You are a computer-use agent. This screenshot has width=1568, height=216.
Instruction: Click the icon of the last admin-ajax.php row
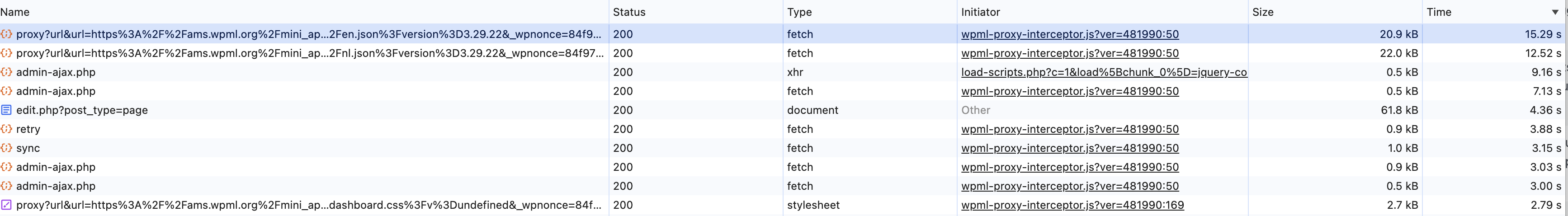click(7, 186)
